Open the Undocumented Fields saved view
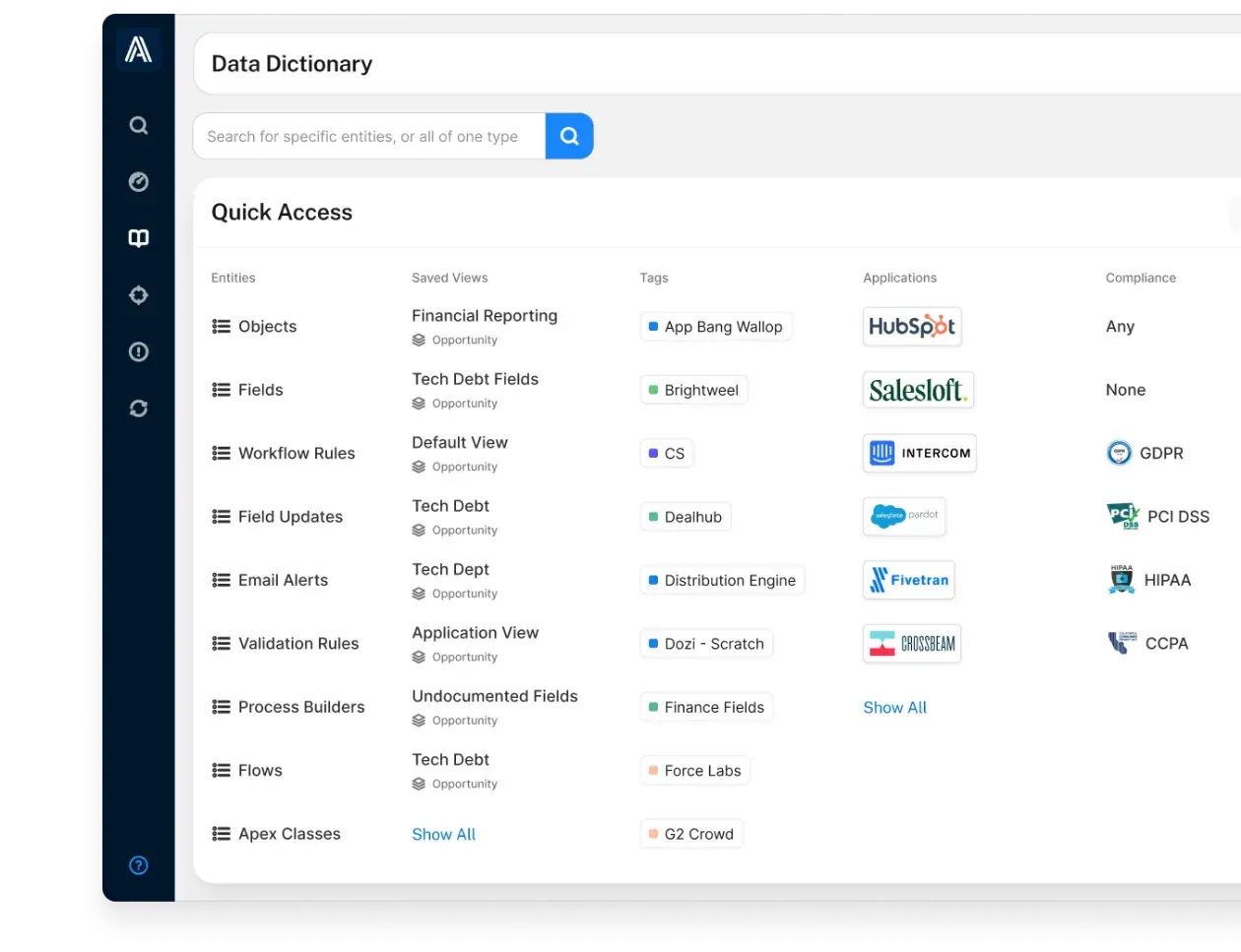 point(494,696)
